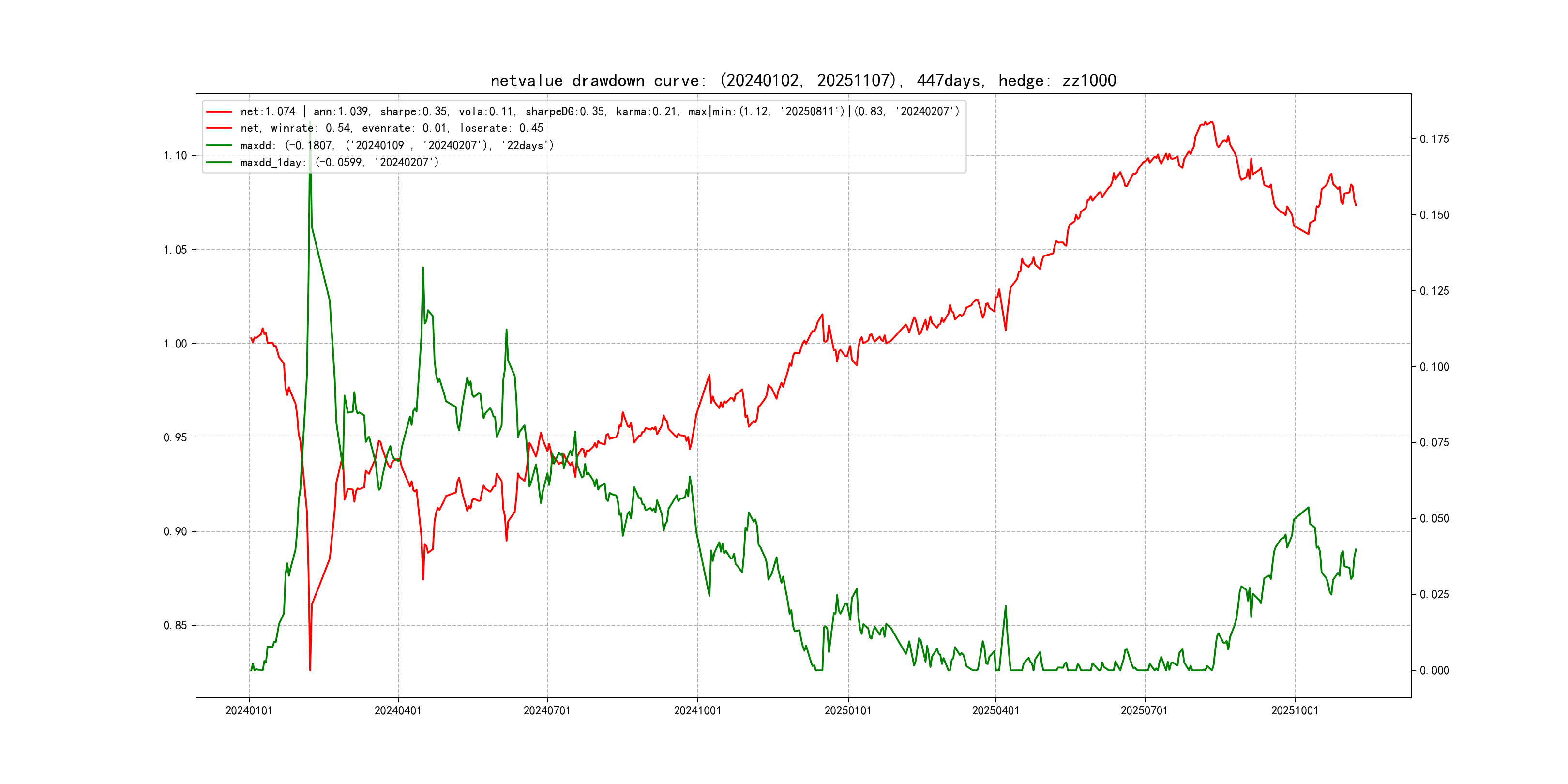Click the left y-axis tick label 1.00
1568x784 pixels.
click(175, 344)
